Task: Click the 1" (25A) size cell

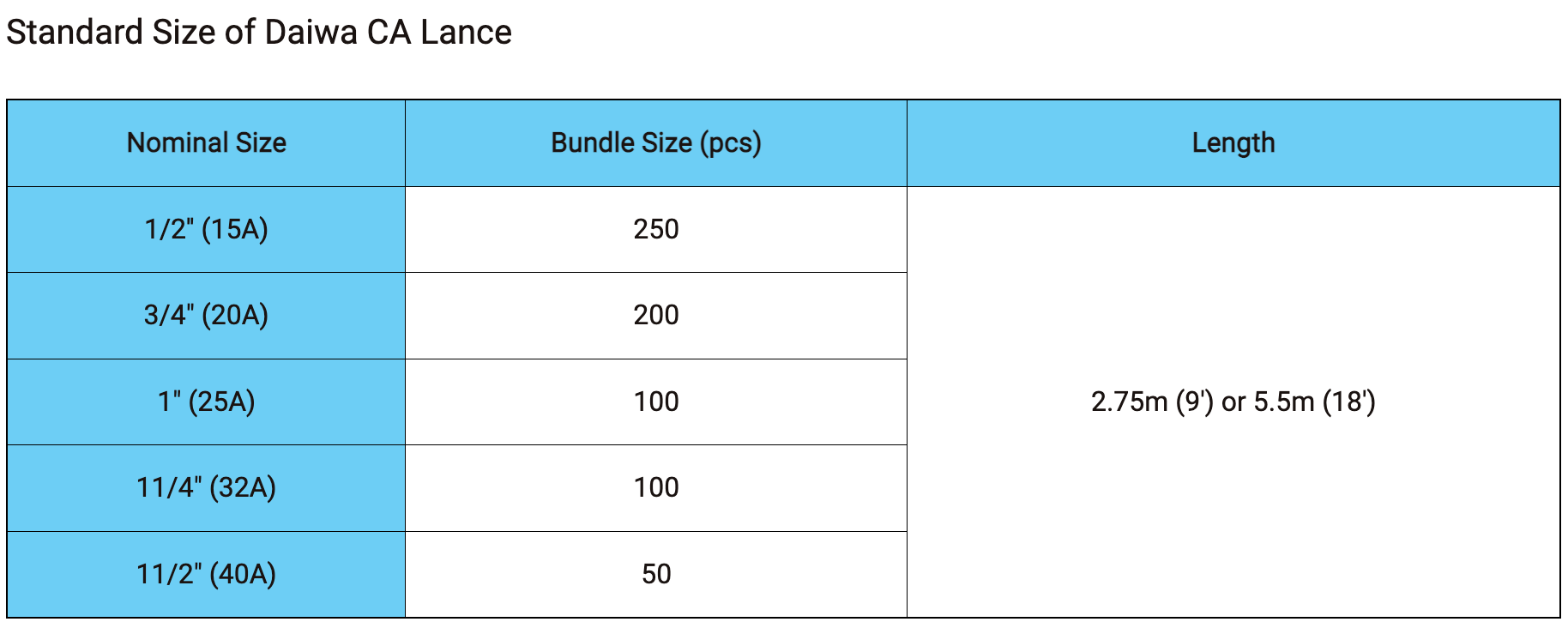Action: (x=207, y=402)
